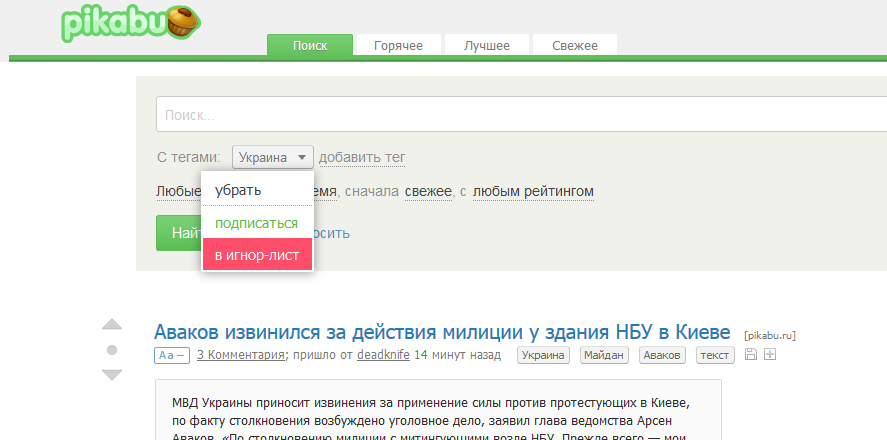Viewport: 887px width, 440px height.
Task: Downvote the Avakov post with down arrow
Action: [112, 375]
